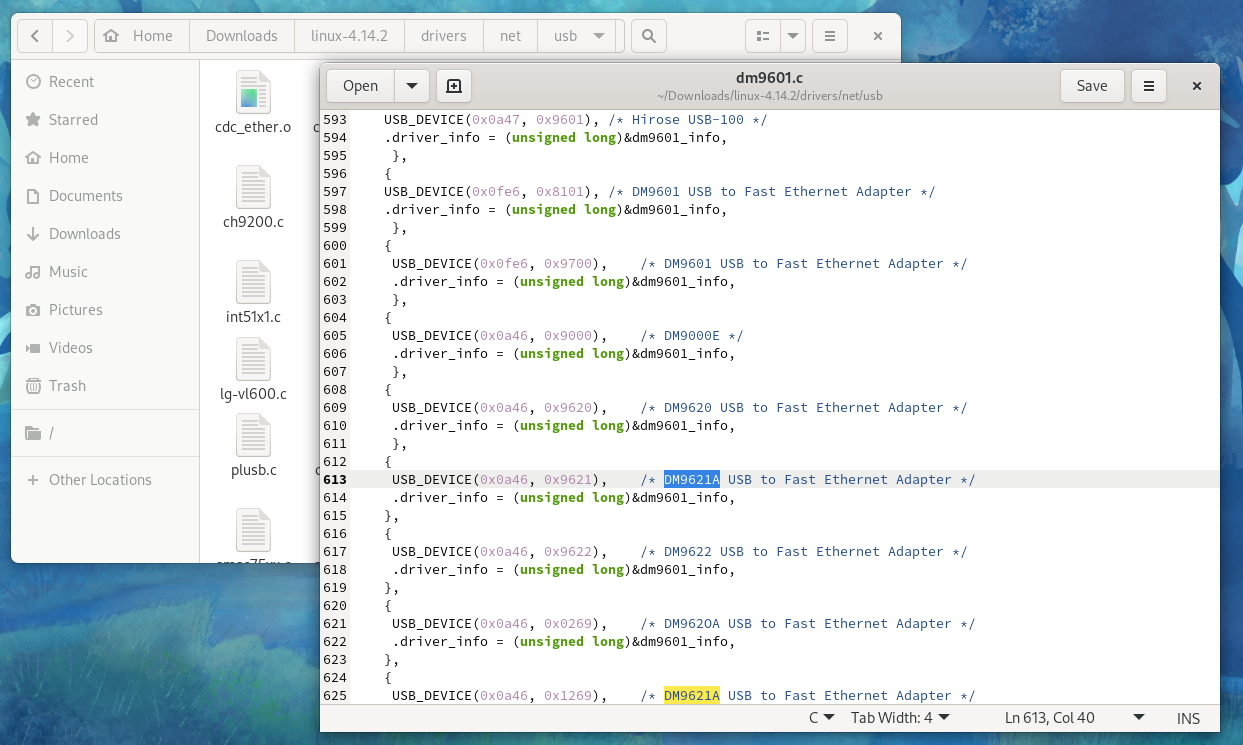Toggle INS insert mode in status bar
The width and height of the screenshot is (1243, 745).
[1188, 718]
